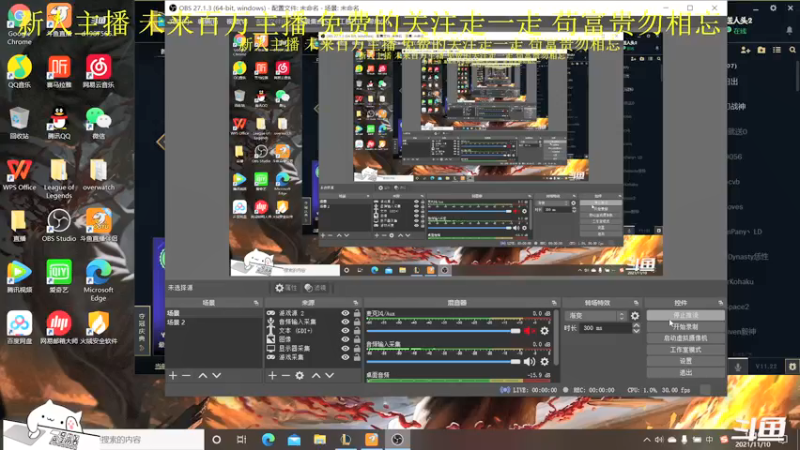This screenshot has height=450, width=800.
Task: Open the QQ音乐 desktop icon
Action: (19, 71)
